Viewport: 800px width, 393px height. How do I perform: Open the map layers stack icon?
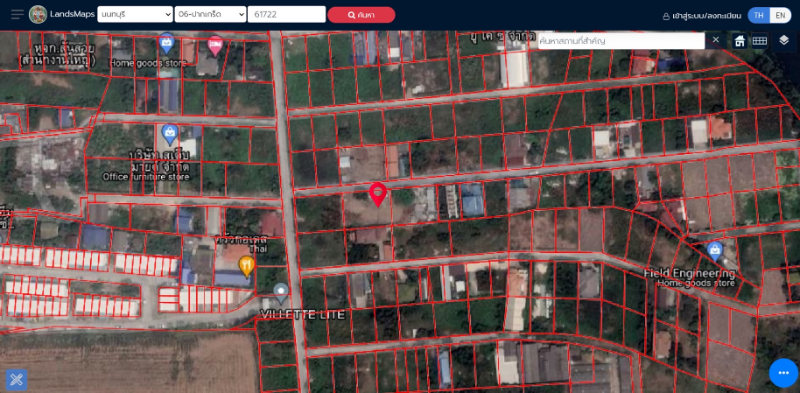[x=784, y=40]
